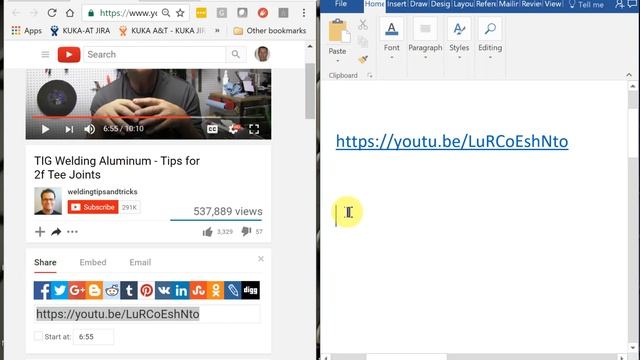Image resolution: width=640 pixels, height=360 pixels.
Task: Open the Apps shortcut in bookmarks bar
Action: [x=27, y=31]
